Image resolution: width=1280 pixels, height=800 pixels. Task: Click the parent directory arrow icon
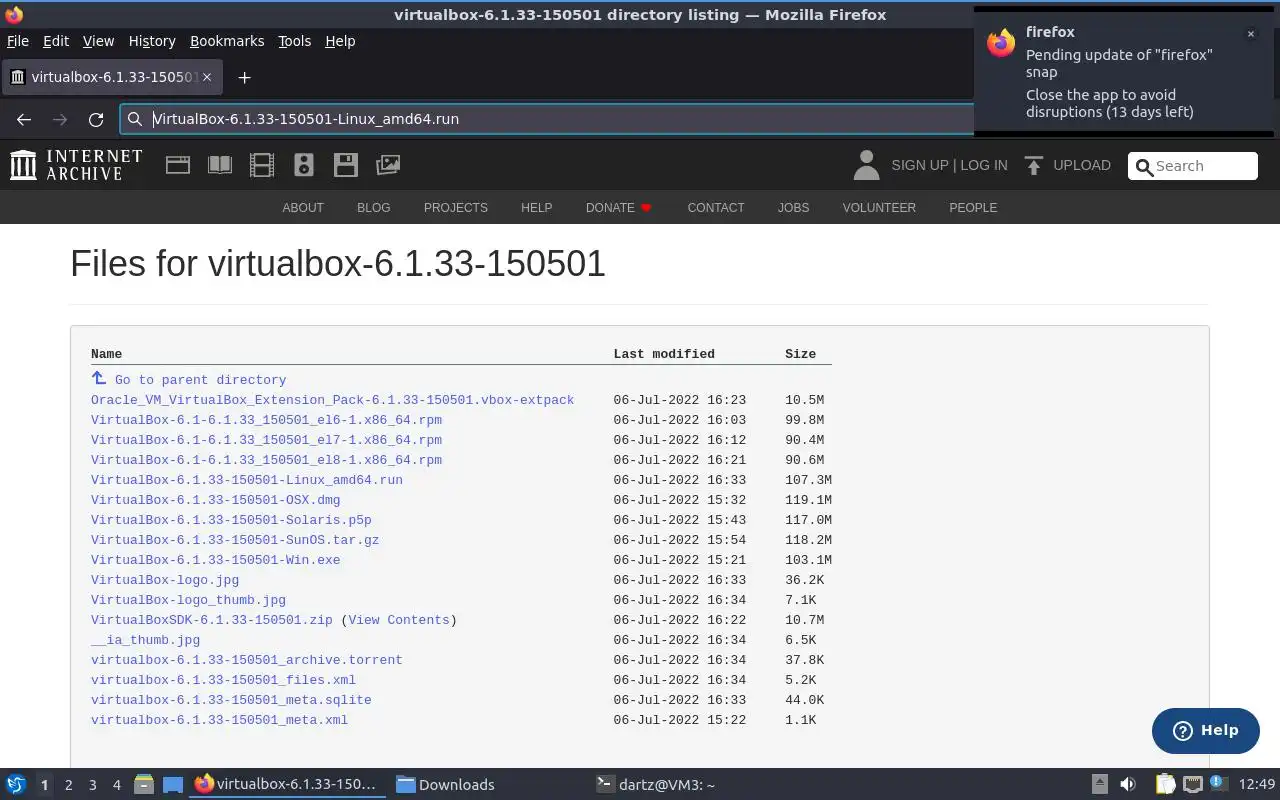(99, 378)
